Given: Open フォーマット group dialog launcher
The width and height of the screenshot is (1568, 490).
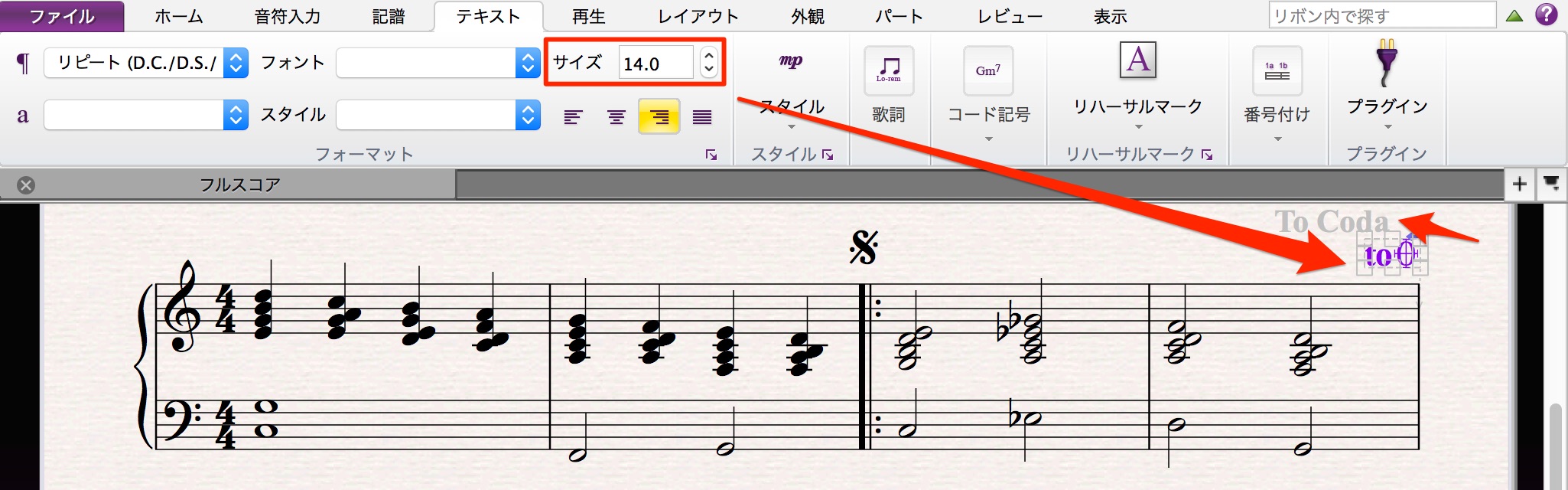Looking at the screenshot, I should click(x=711, y=155).
